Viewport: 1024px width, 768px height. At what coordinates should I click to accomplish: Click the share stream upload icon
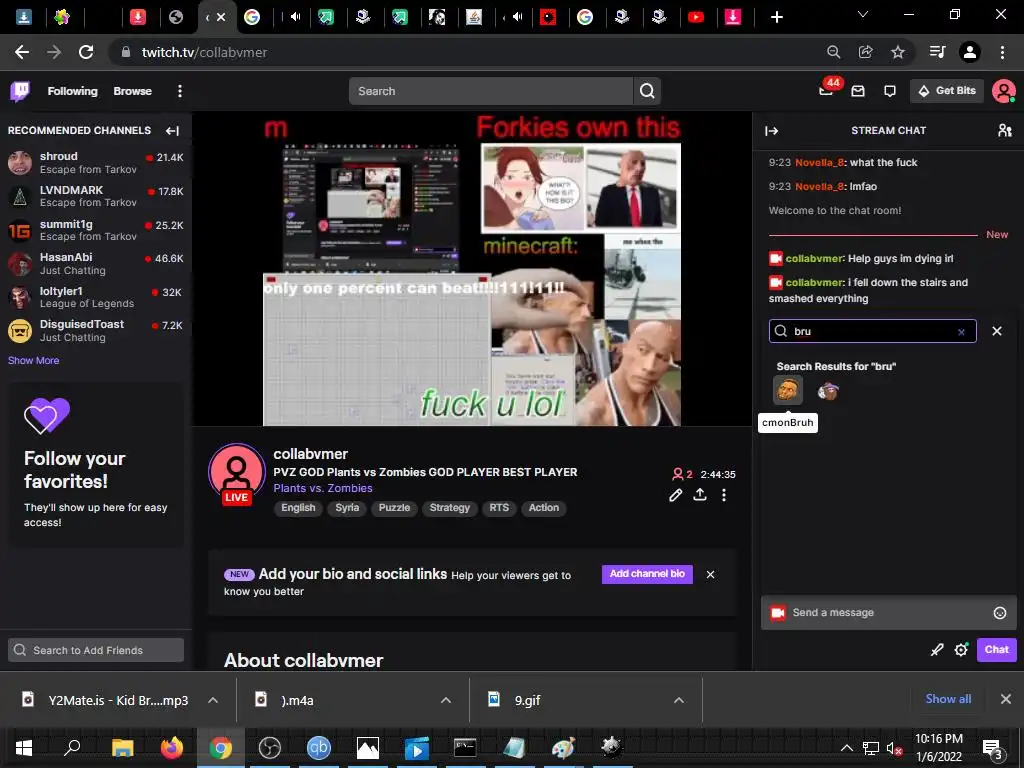[x=700, y=495]
